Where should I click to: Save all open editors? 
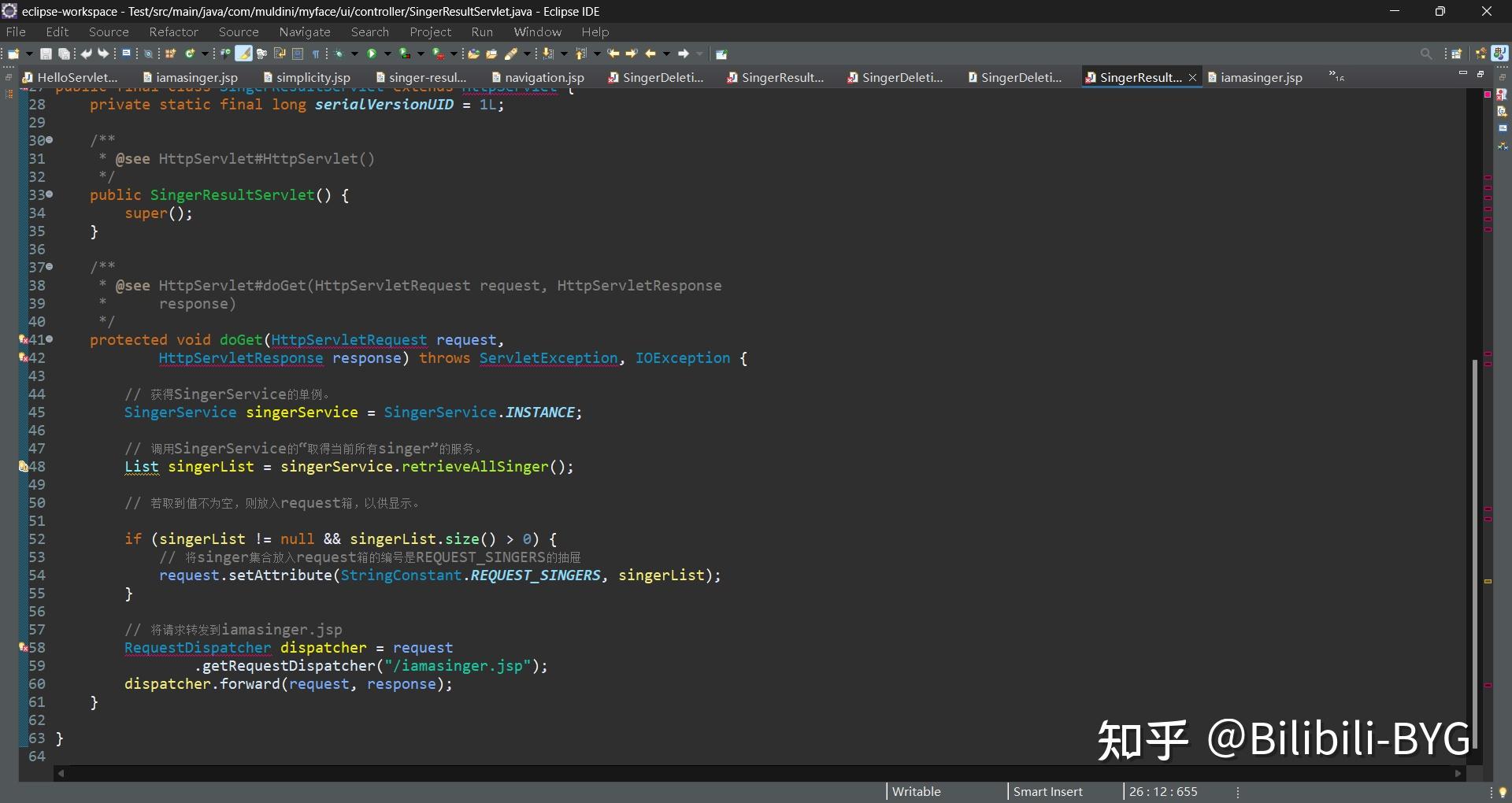pos(63,54)
